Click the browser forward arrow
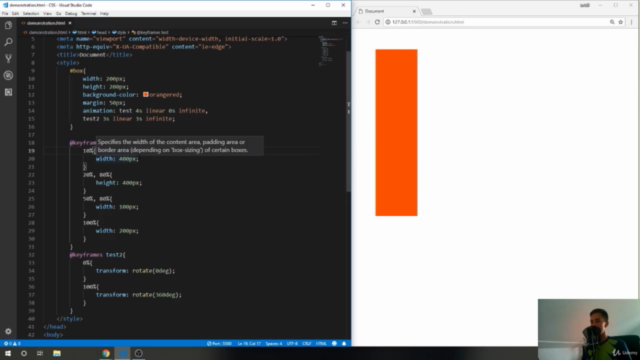This screenshot has height=360, width=640. (368, 22)
